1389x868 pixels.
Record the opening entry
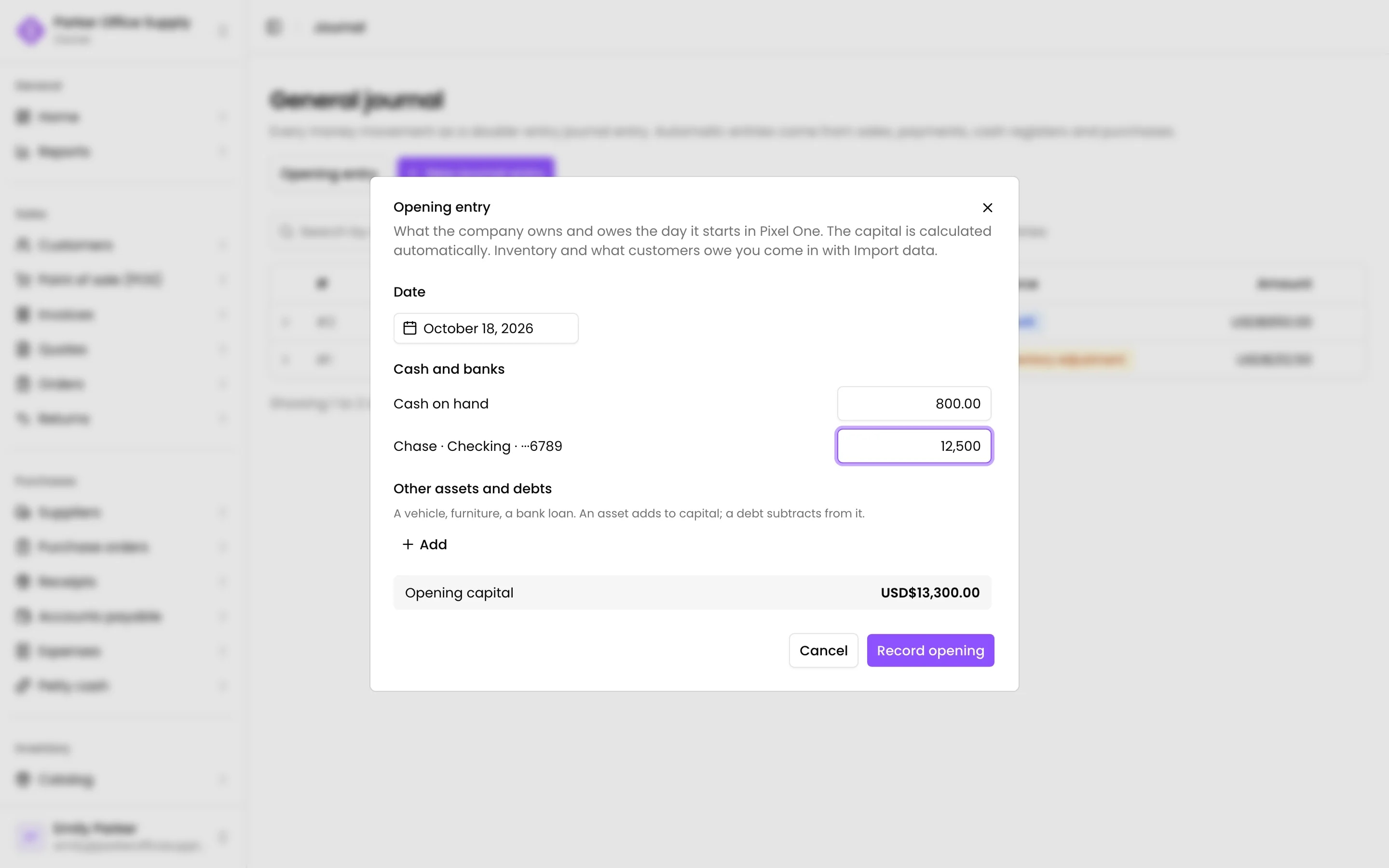tap(930, 651)
